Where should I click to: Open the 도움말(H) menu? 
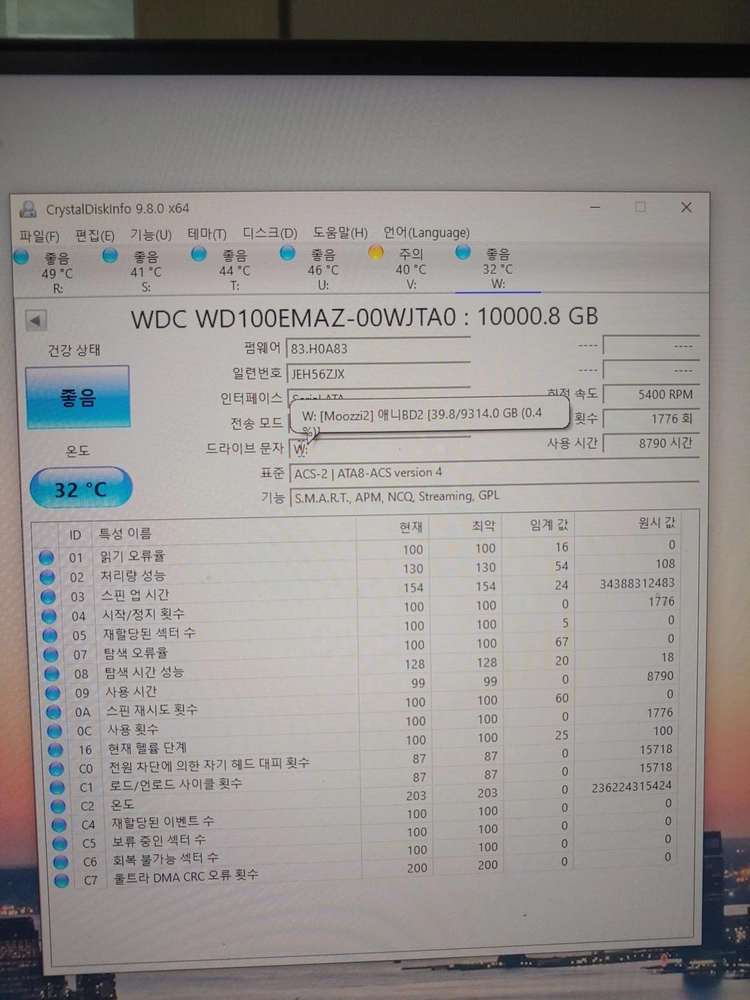click(340, 233)
